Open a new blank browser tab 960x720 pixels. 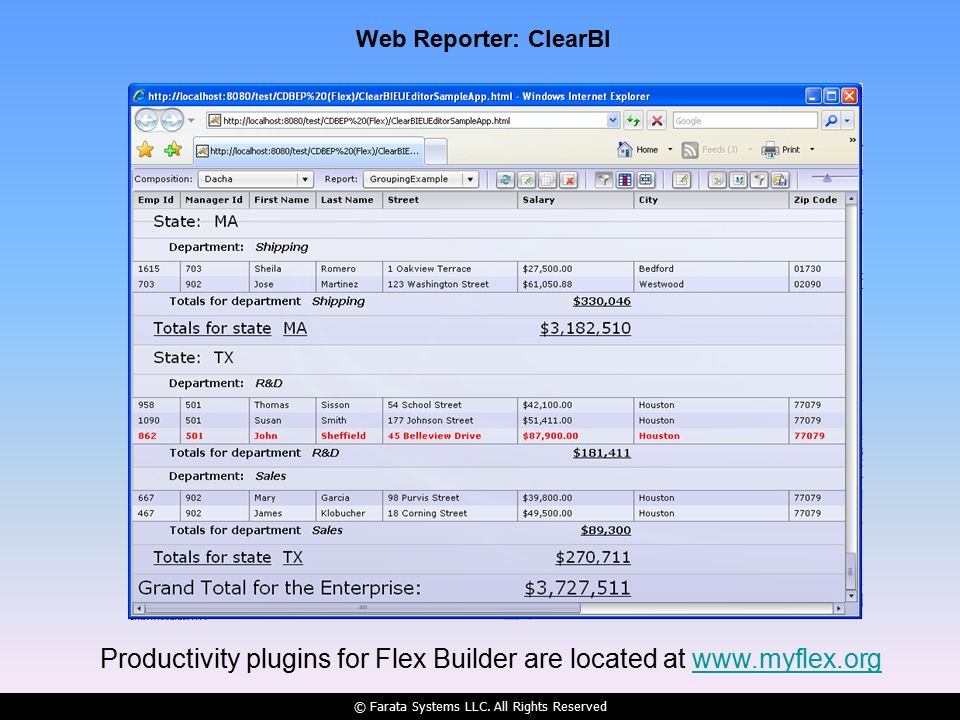(x=435, y=151)
